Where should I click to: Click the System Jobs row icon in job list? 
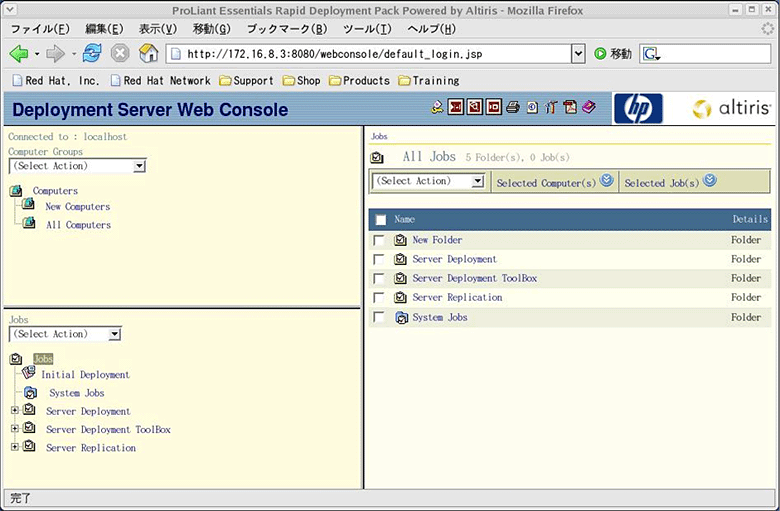tap(401, 317)
